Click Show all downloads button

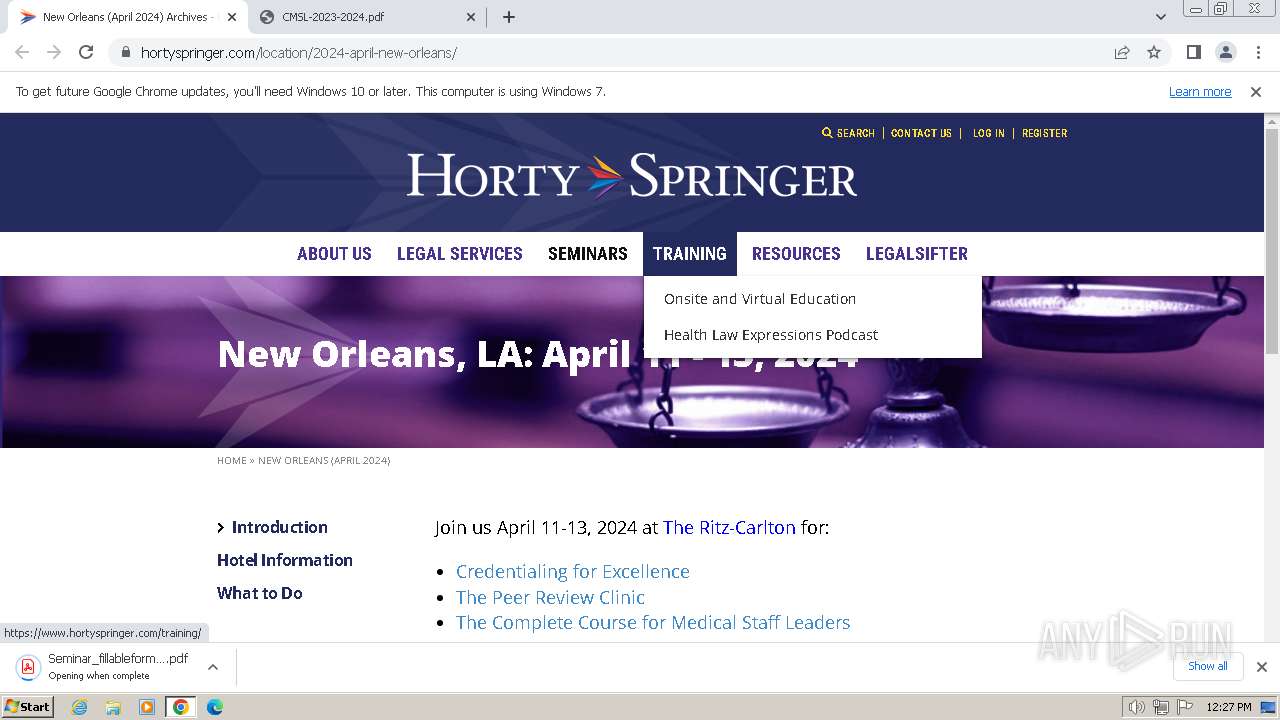tap(1207, 666)
